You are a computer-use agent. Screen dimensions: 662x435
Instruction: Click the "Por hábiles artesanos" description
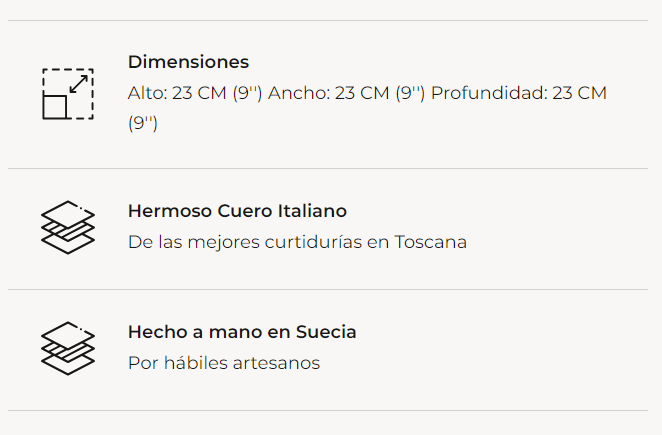click(x=224, y=363)
